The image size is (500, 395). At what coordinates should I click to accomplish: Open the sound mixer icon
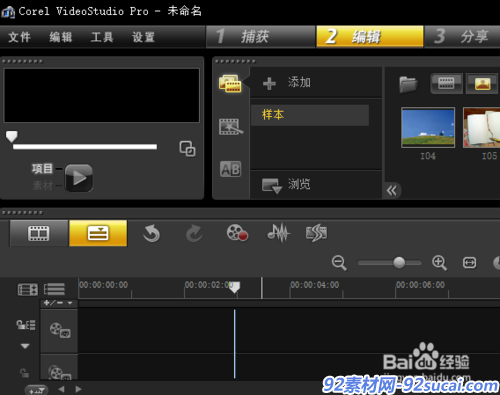(x=279, y=232)
